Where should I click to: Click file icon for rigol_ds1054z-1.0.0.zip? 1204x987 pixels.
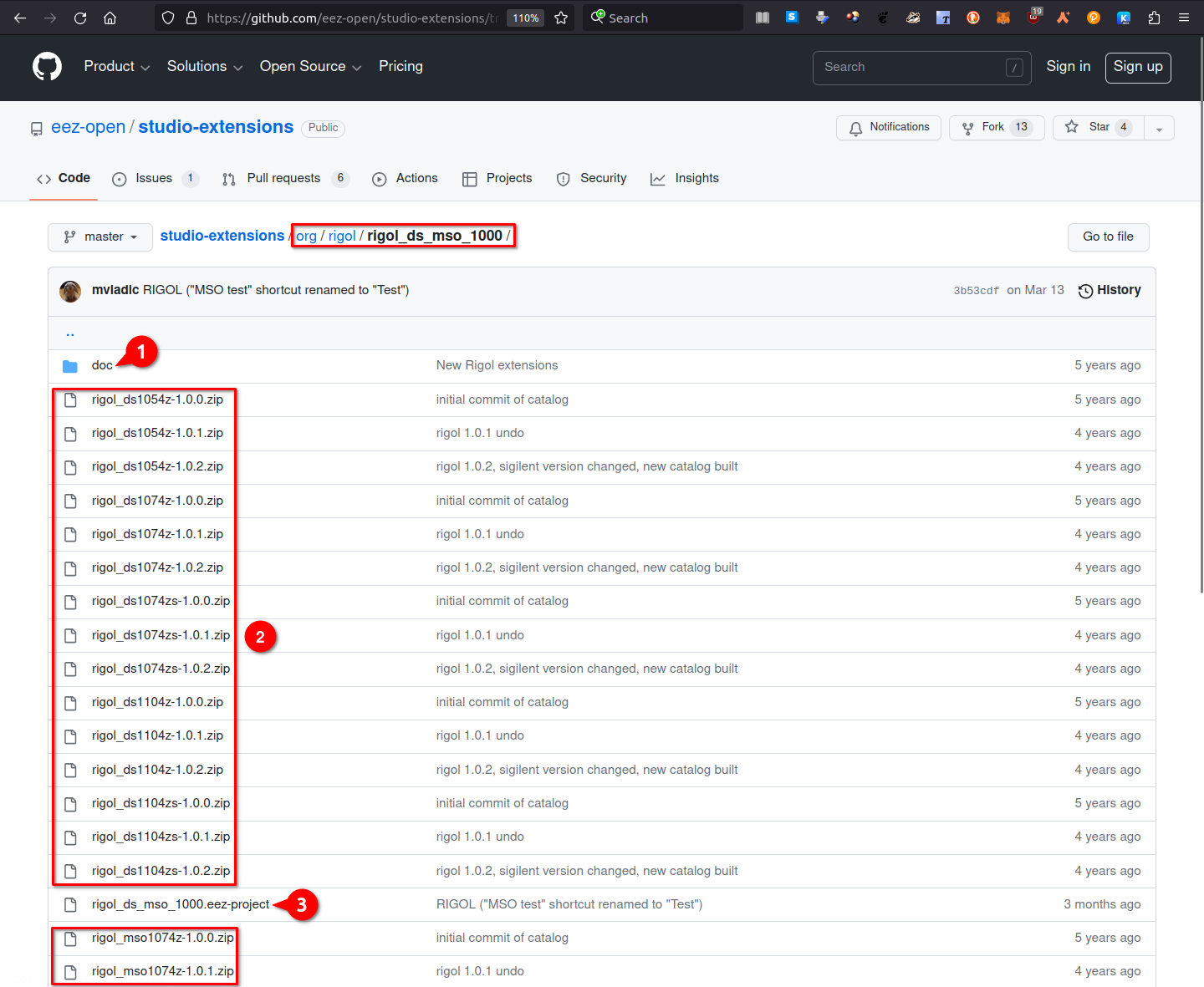pos(70,399)
